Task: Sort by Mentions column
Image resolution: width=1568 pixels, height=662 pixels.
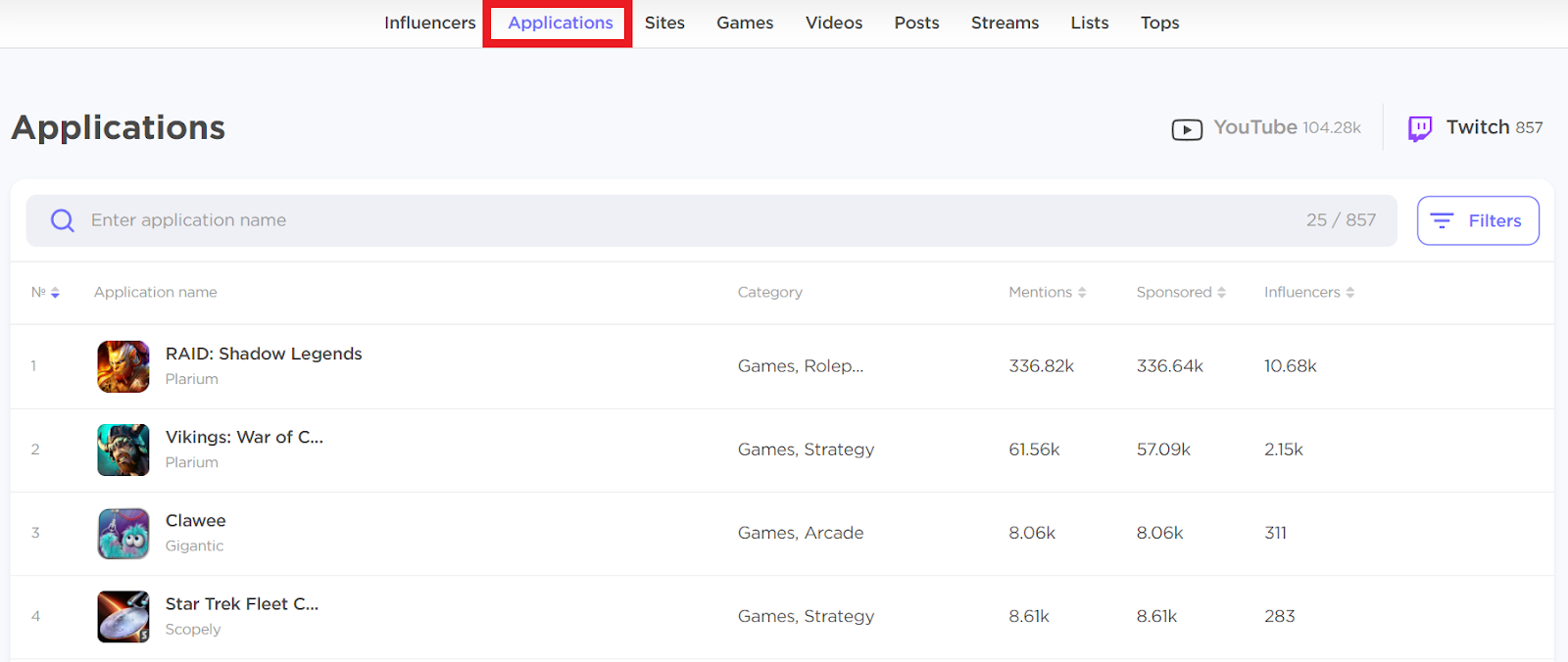Action: coord(1048,292)
